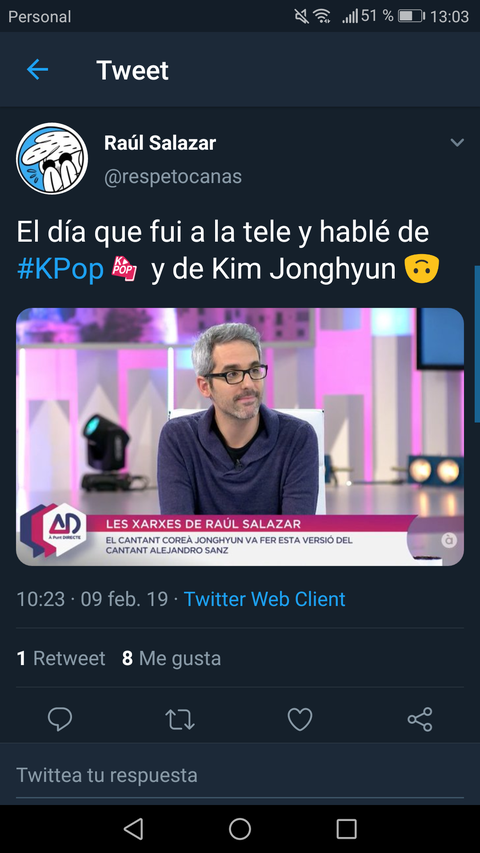This screenshot has height=853, width=480.
Task: Open Raúl Salazar's profile avatar
Action: tap(52, 158)
